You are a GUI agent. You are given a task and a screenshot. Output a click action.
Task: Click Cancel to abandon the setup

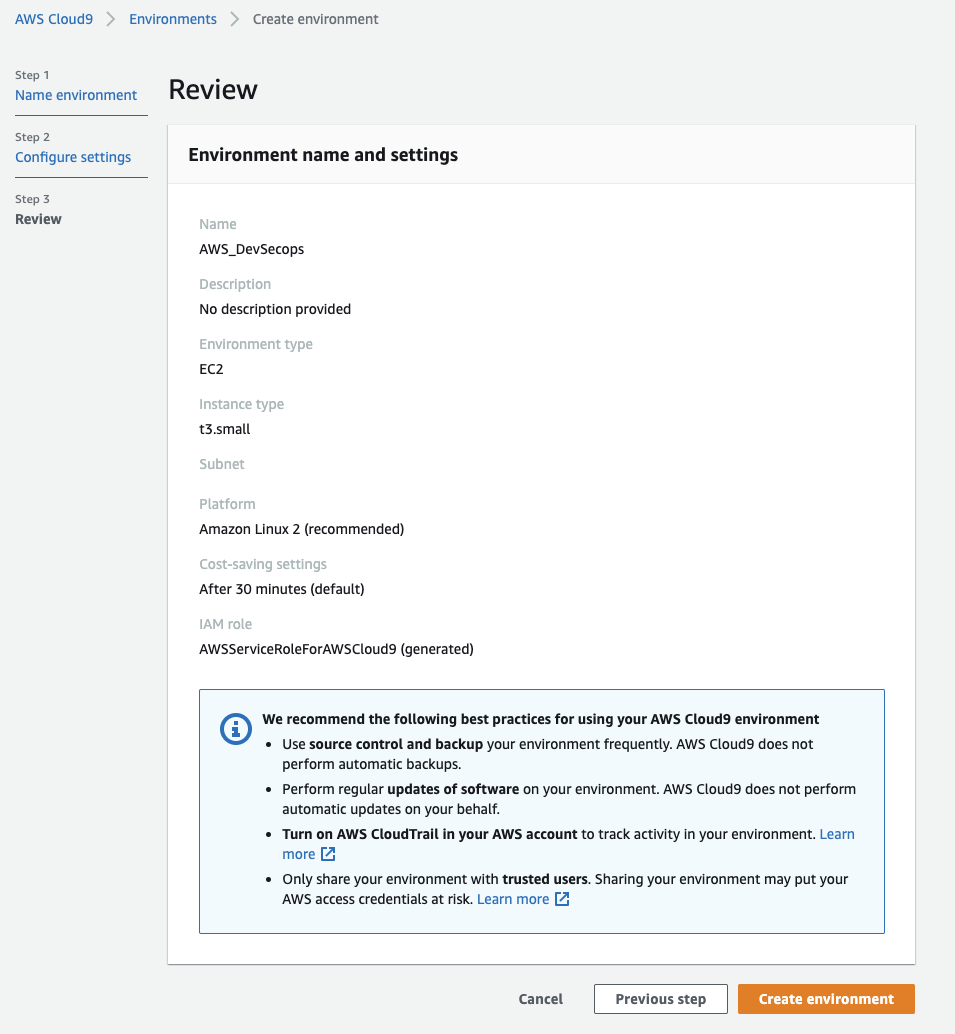coord(540,998)
